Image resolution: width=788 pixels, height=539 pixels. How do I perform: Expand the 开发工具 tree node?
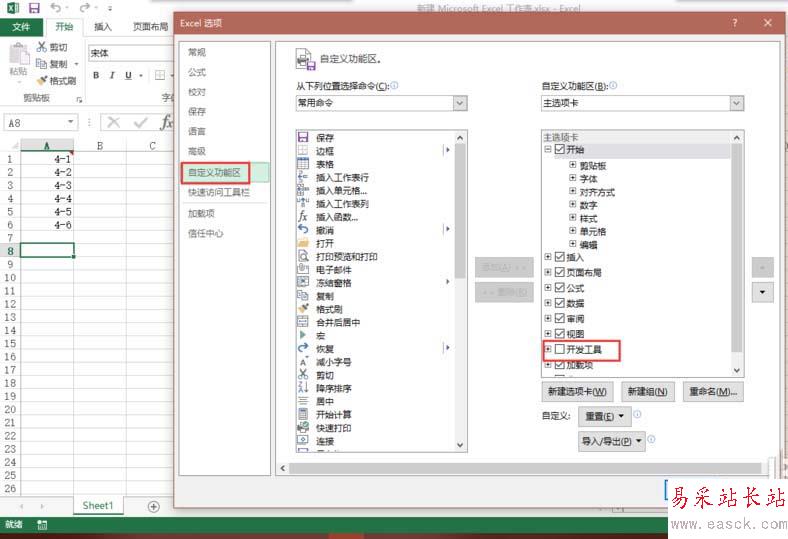click(x=548, y=349)
